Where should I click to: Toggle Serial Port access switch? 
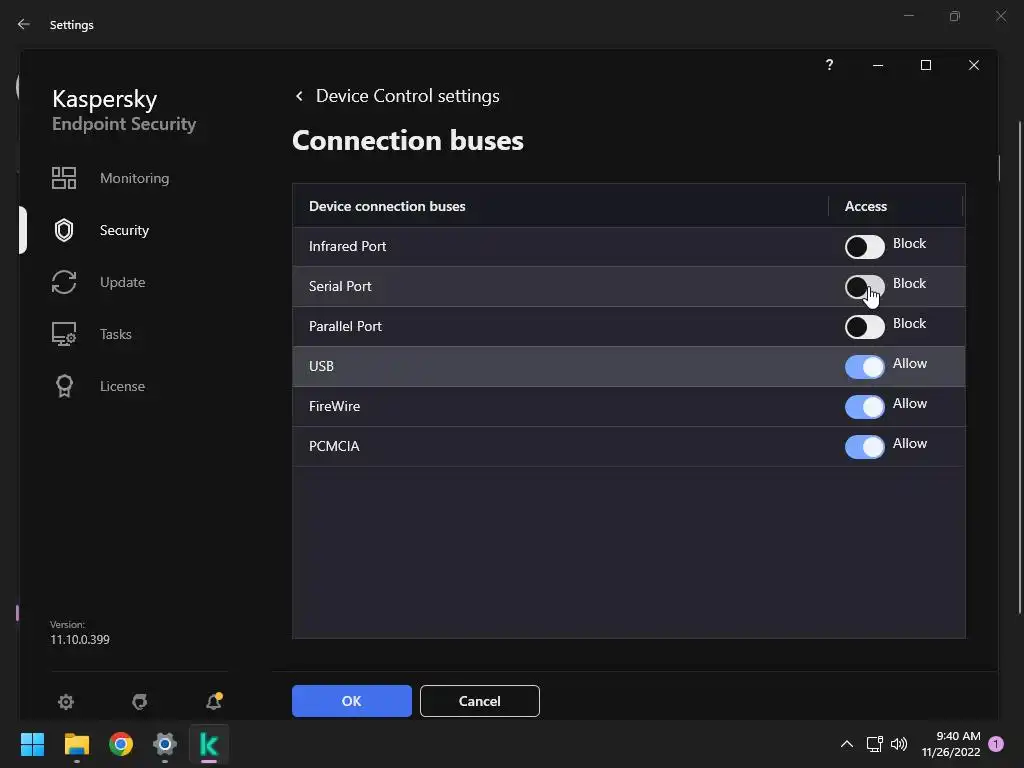point(865,287)
